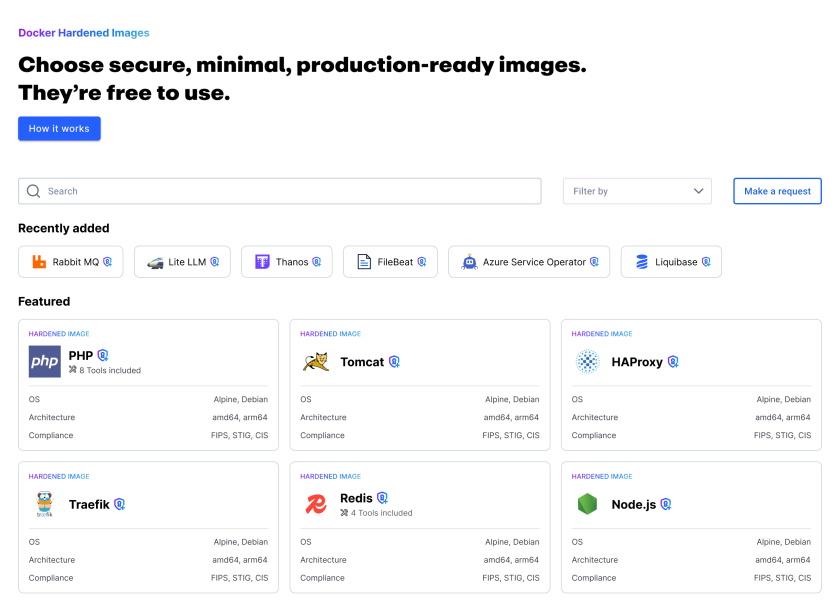Click the hardened badge next to Tomcat
The height and width of the screenshot is (604, 836).
point(394,362)
